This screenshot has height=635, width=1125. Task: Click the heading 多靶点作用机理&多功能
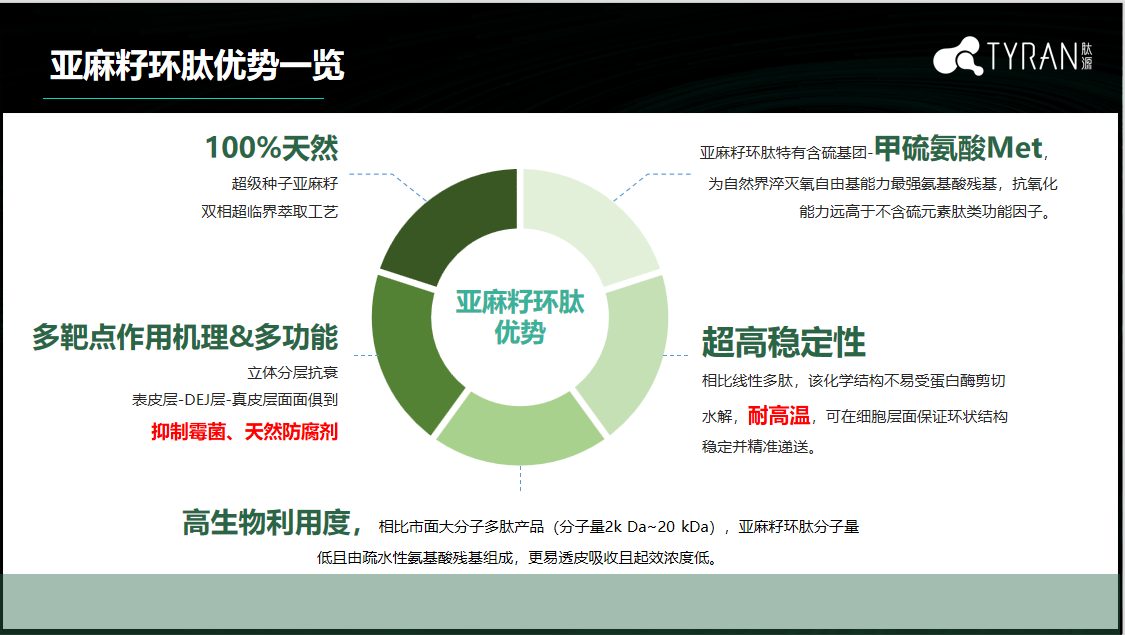pyautogui.click(x=185, y=337)
